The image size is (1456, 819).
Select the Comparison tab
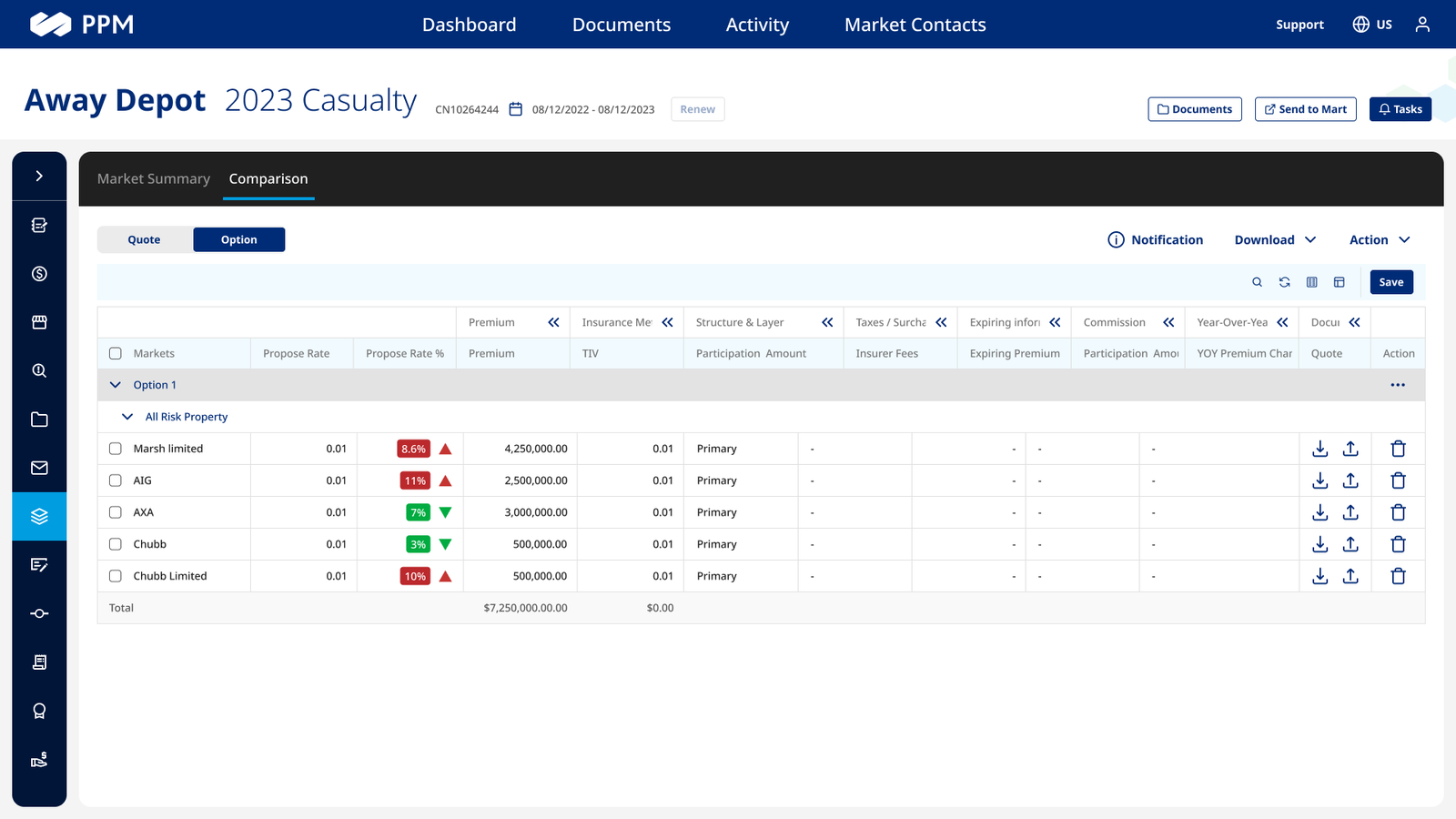coord(268,178)
